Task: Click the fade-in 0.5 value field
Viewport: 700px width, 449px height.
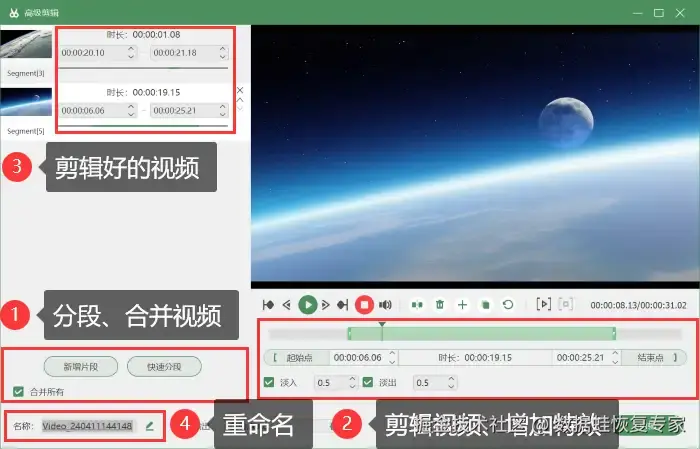Action: coord(331,382)
